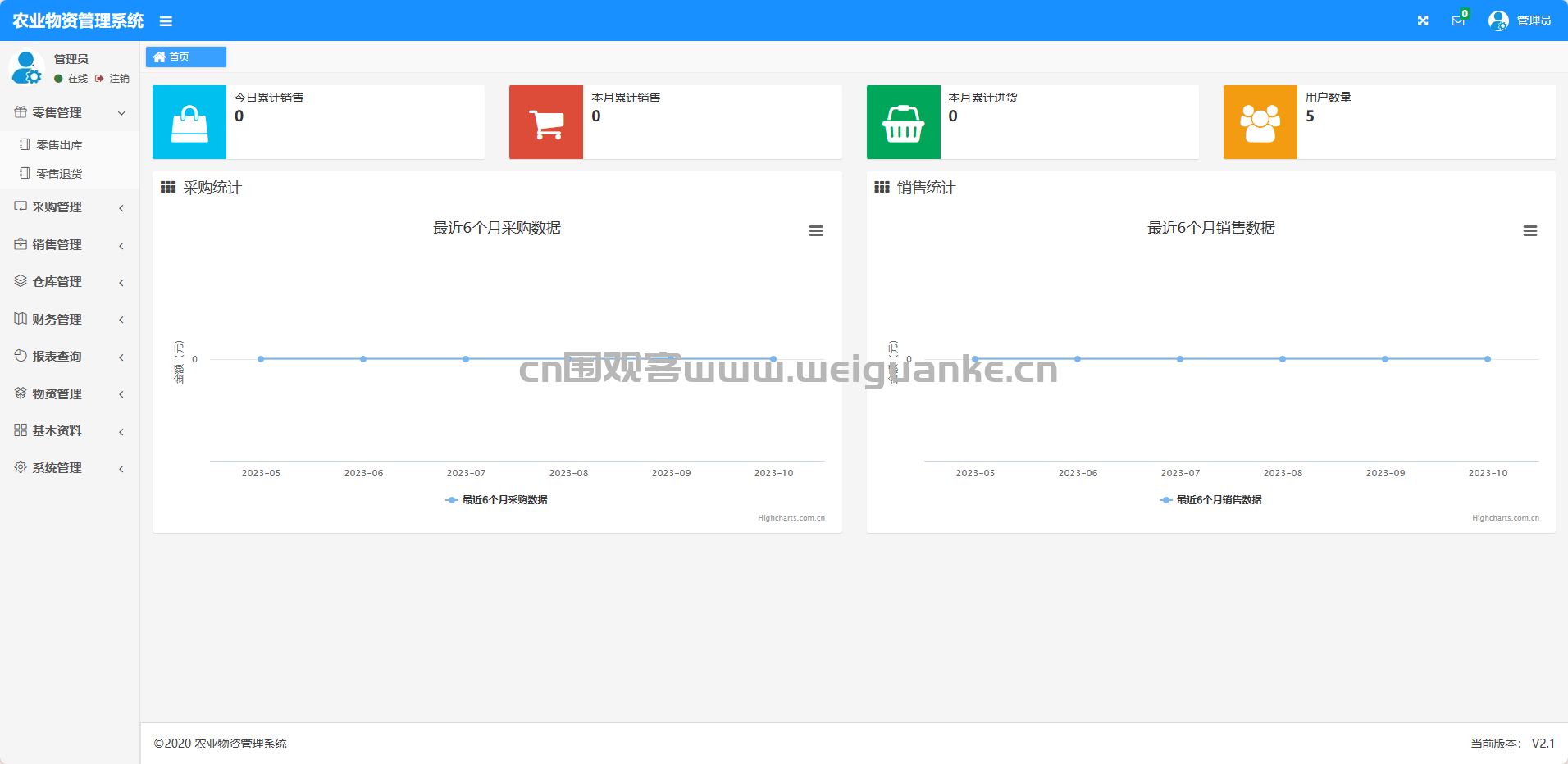Open the mail notifications icon
1568x764 pixels.
pyautogui.click(x=1458, y=20)
